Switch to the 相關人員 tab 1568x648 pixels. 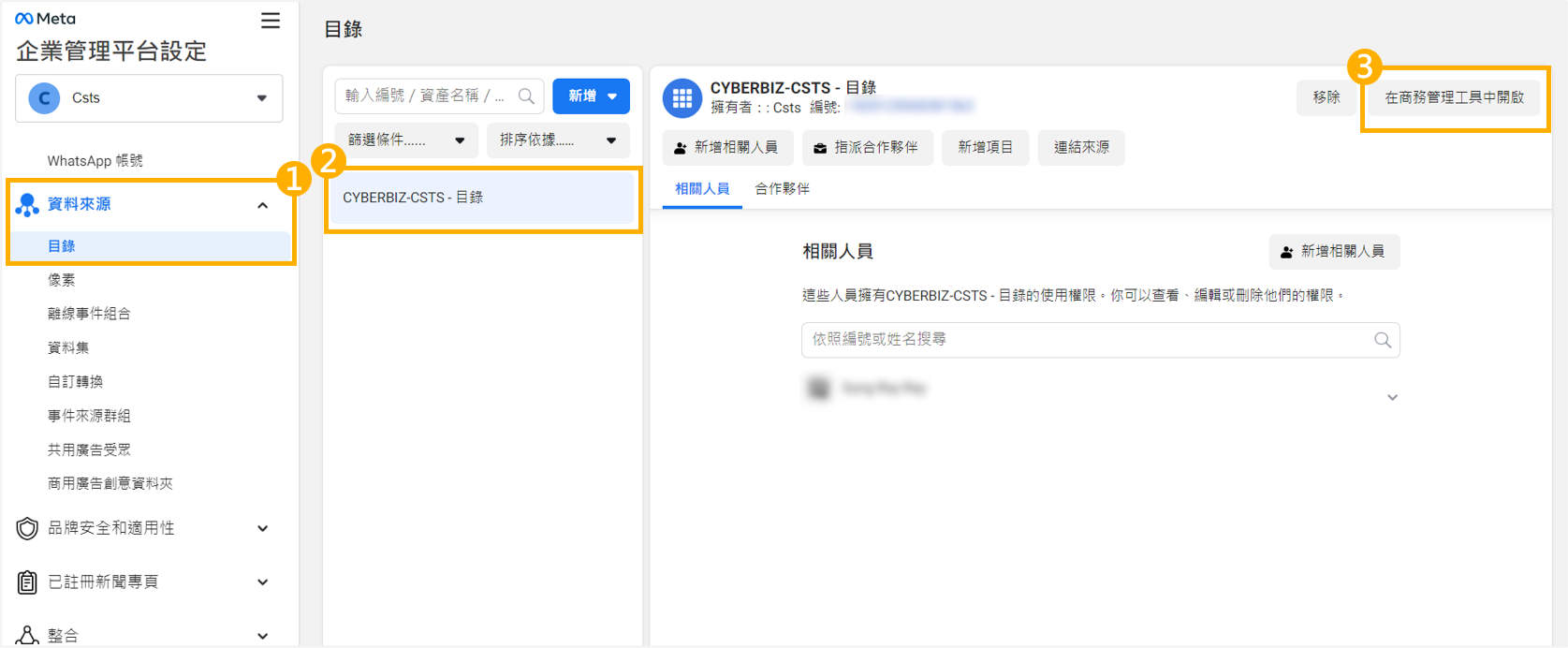coord(702,189)
